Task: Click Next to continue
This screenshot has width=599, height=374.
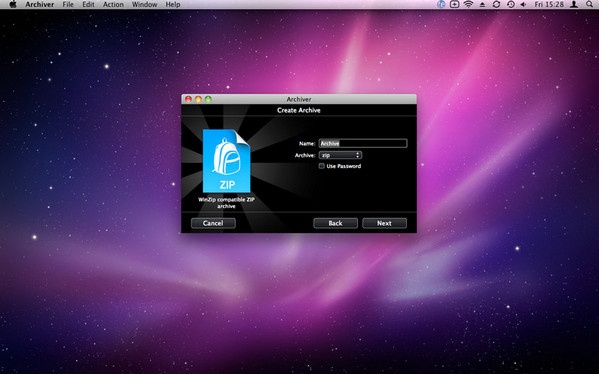Action: [384, 223]
